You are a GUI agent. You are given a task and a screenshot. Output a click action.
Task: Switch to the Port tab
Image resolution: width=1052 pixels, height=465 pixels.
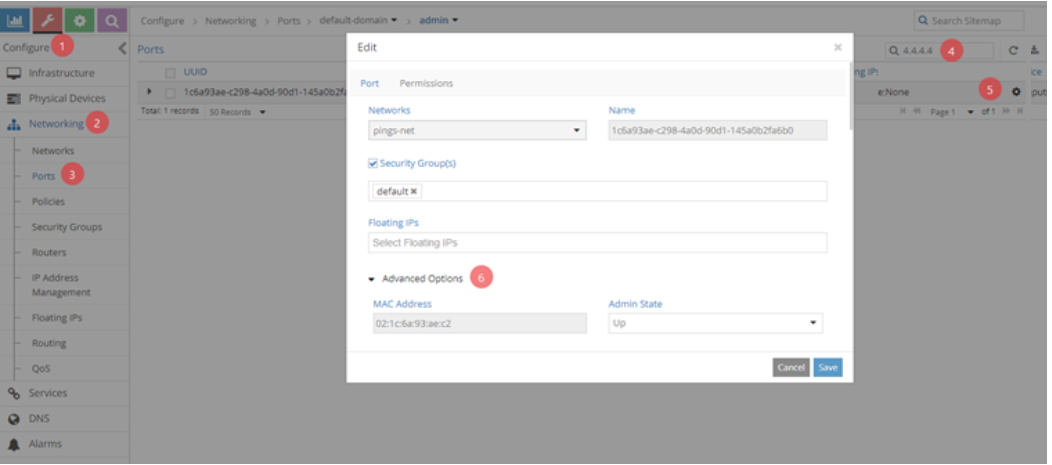pyautogui.click(x=370, y=83)
